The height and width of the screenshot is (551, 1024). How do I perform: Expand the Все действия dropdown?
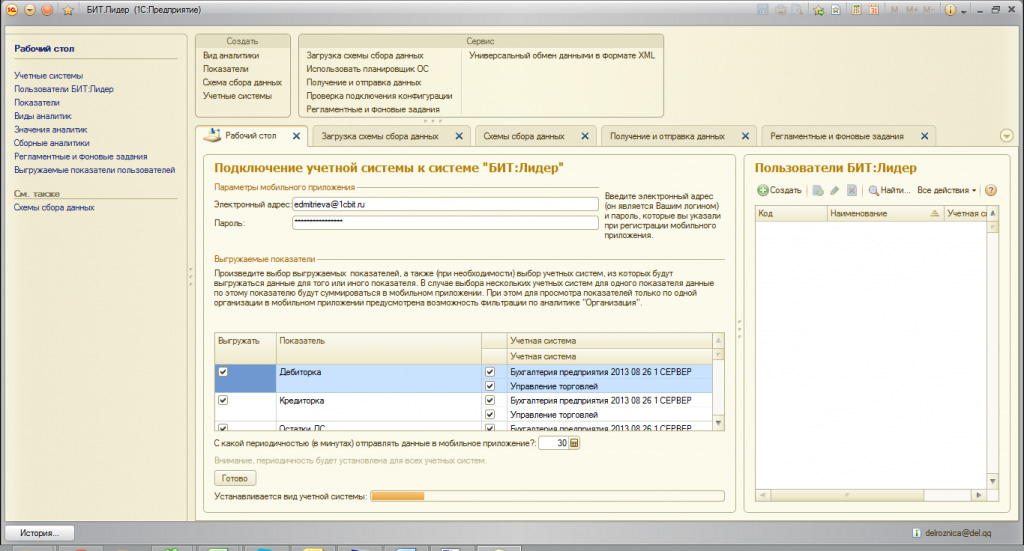[946, 190]
